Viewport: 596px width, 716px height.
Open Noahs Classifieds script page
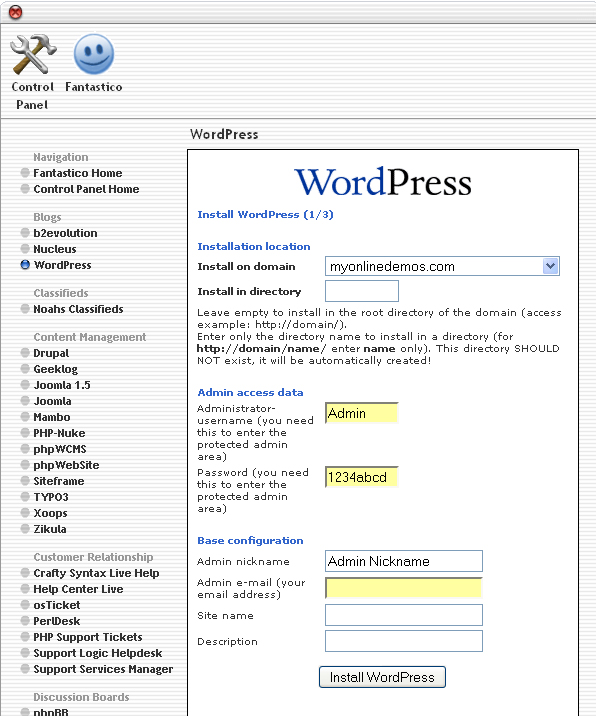coord(78,309)
